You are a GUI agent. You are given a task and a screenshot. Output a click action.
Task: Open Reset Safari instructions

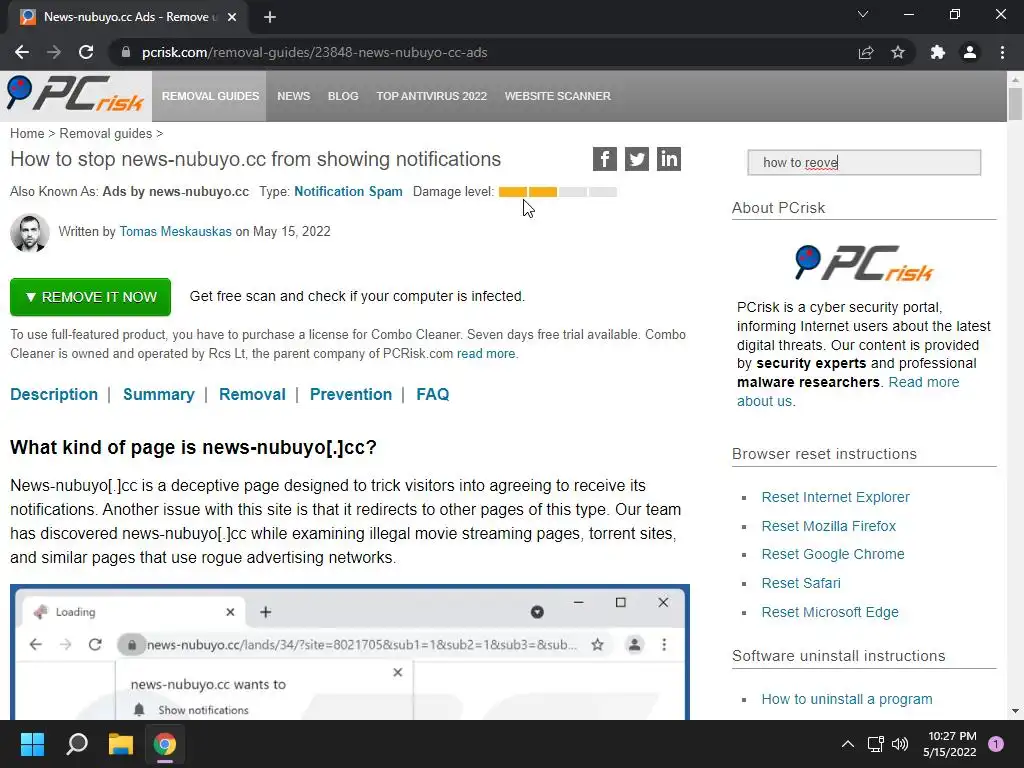[x=801, y=583]
